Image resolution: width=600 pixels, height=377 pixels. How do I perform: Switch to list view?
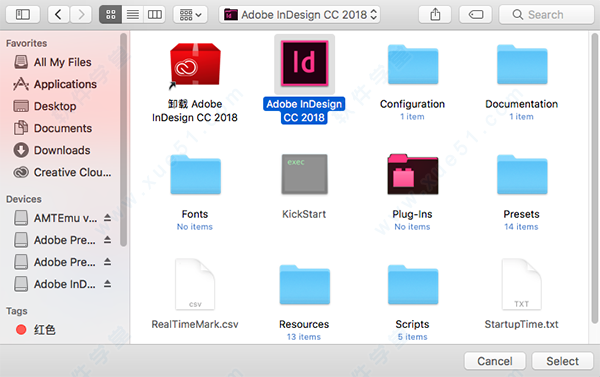133,15
